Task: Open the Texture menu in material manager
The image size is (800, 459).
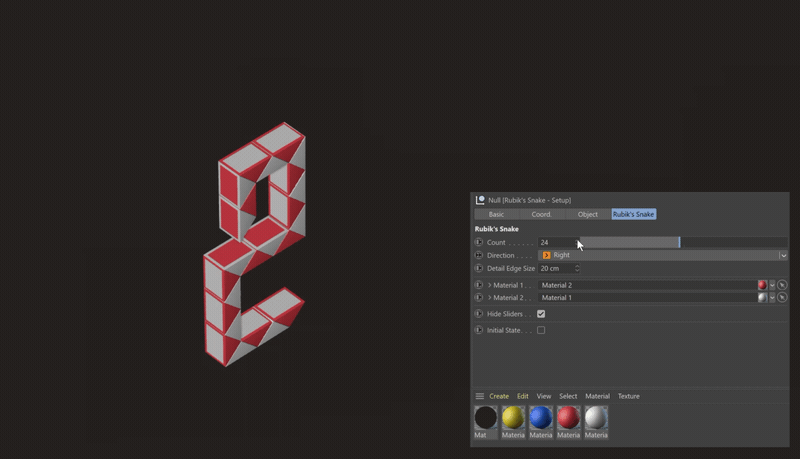Action: (628, 396)
